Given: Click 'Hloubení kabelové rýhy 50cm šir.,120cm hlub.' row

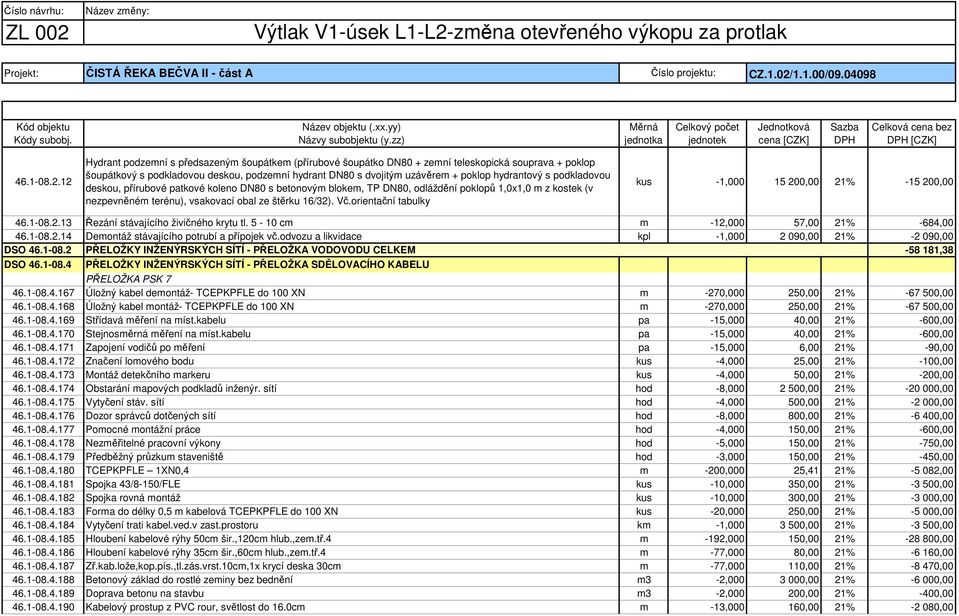Looking at the screenshot, I should point(479,538).
